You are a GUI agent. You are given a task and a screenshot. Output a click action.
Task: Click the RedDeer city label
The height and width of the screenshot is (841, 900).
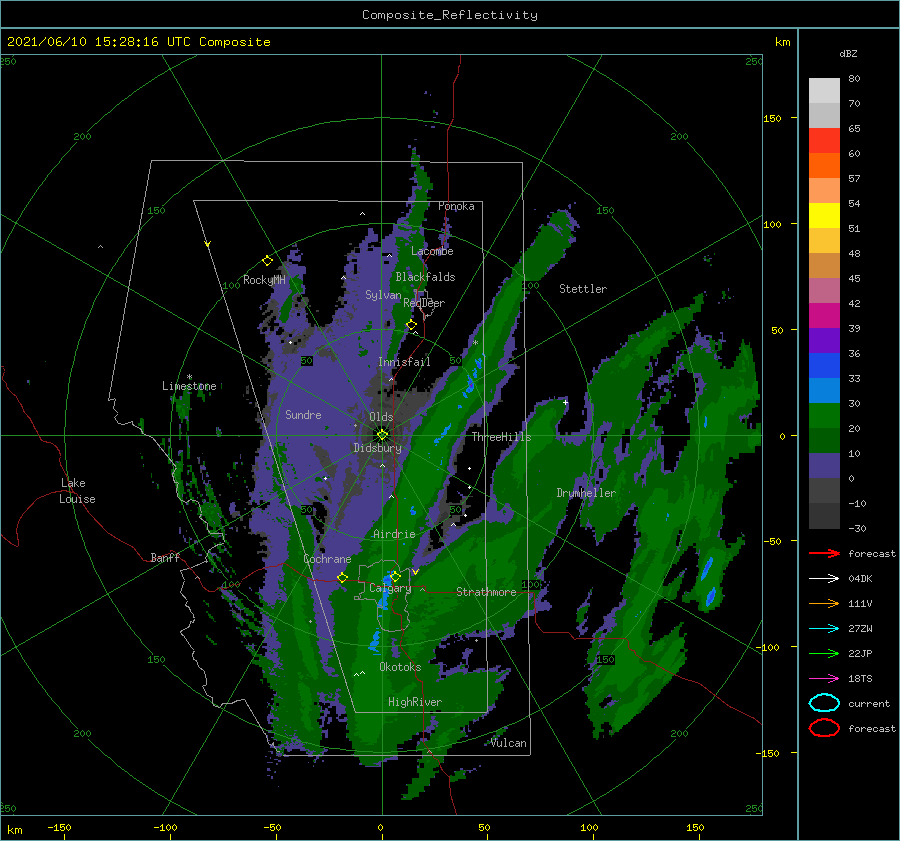424,303
